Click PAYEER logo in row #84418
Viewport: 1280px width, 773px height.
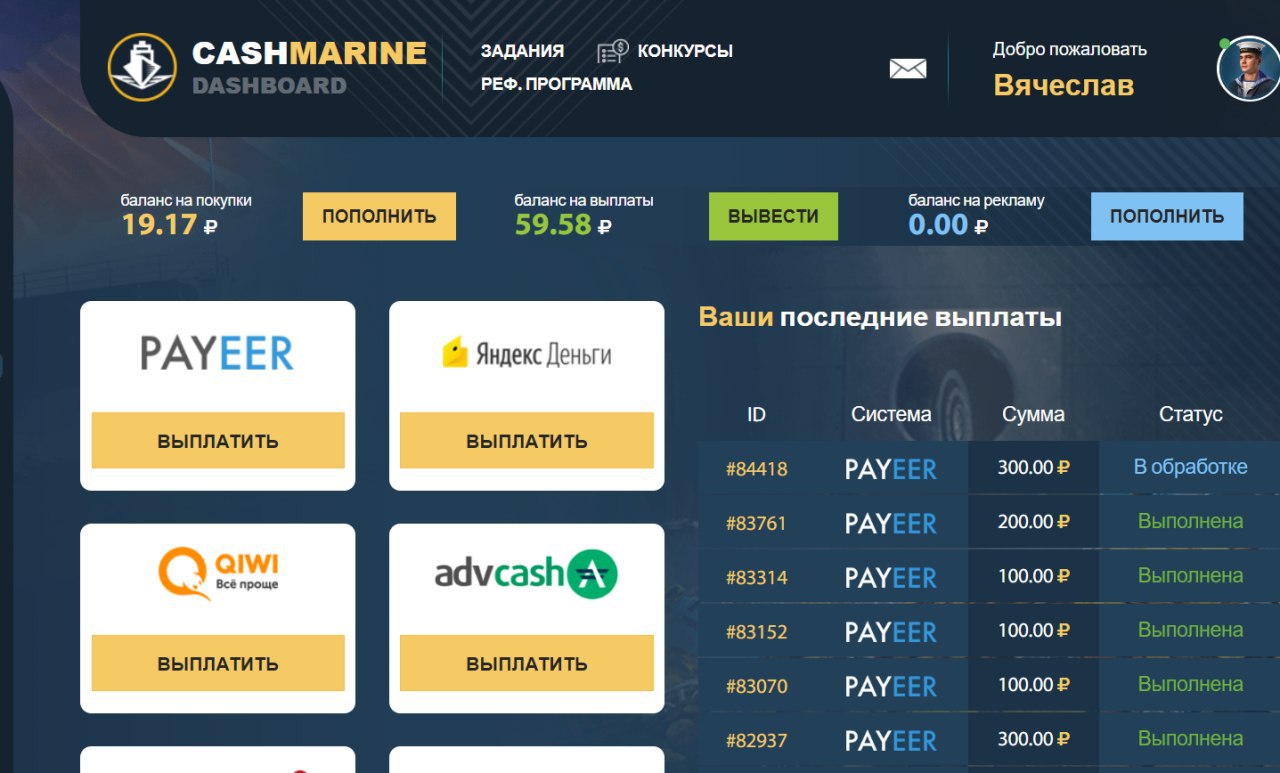891,469
